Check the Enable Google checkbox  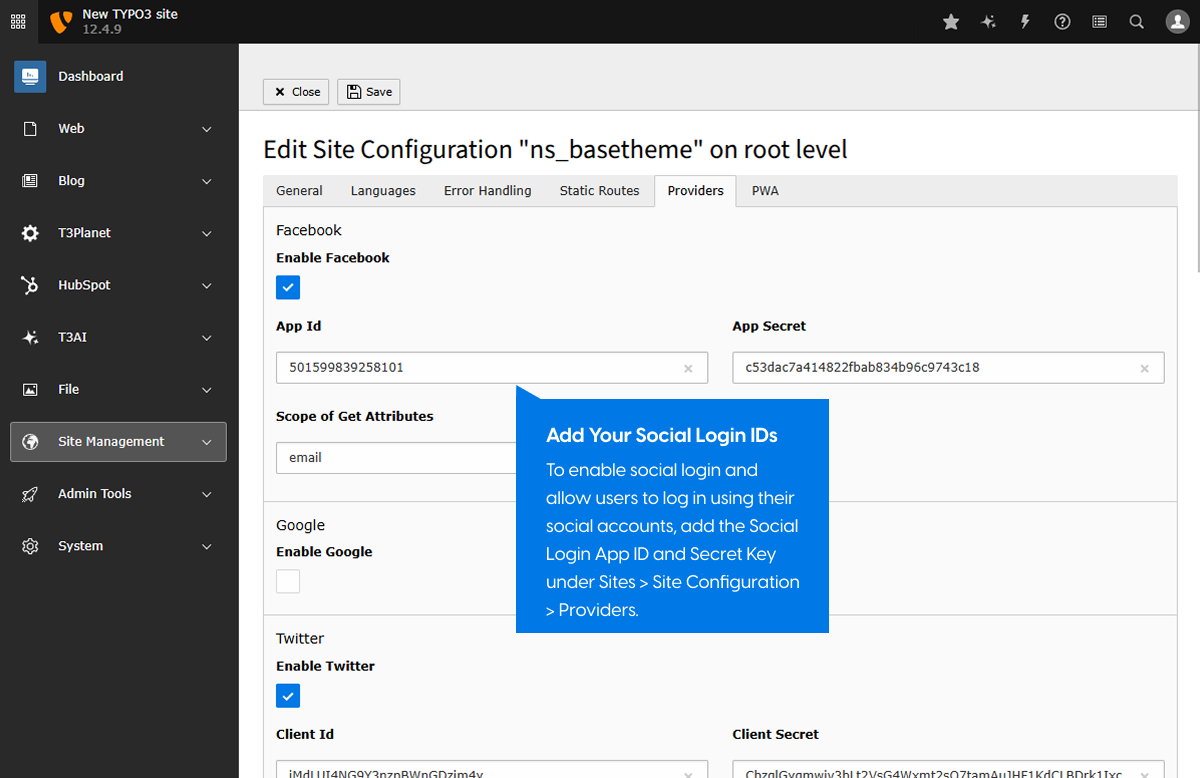(288, 581)
